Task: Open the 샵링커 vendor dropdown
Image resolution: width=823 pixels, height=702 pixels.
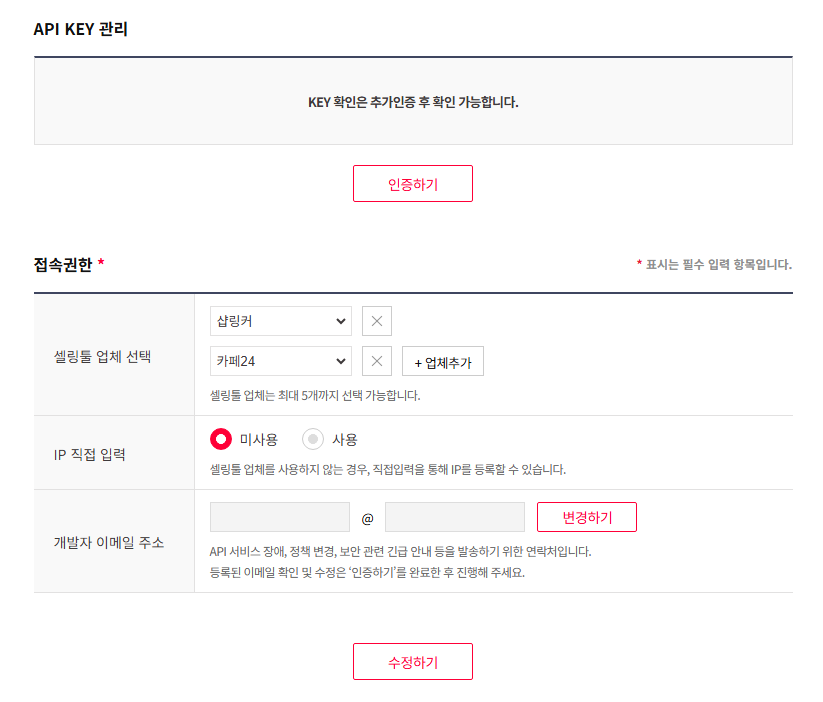Action: pyautogui.click(x=280, y=321)
